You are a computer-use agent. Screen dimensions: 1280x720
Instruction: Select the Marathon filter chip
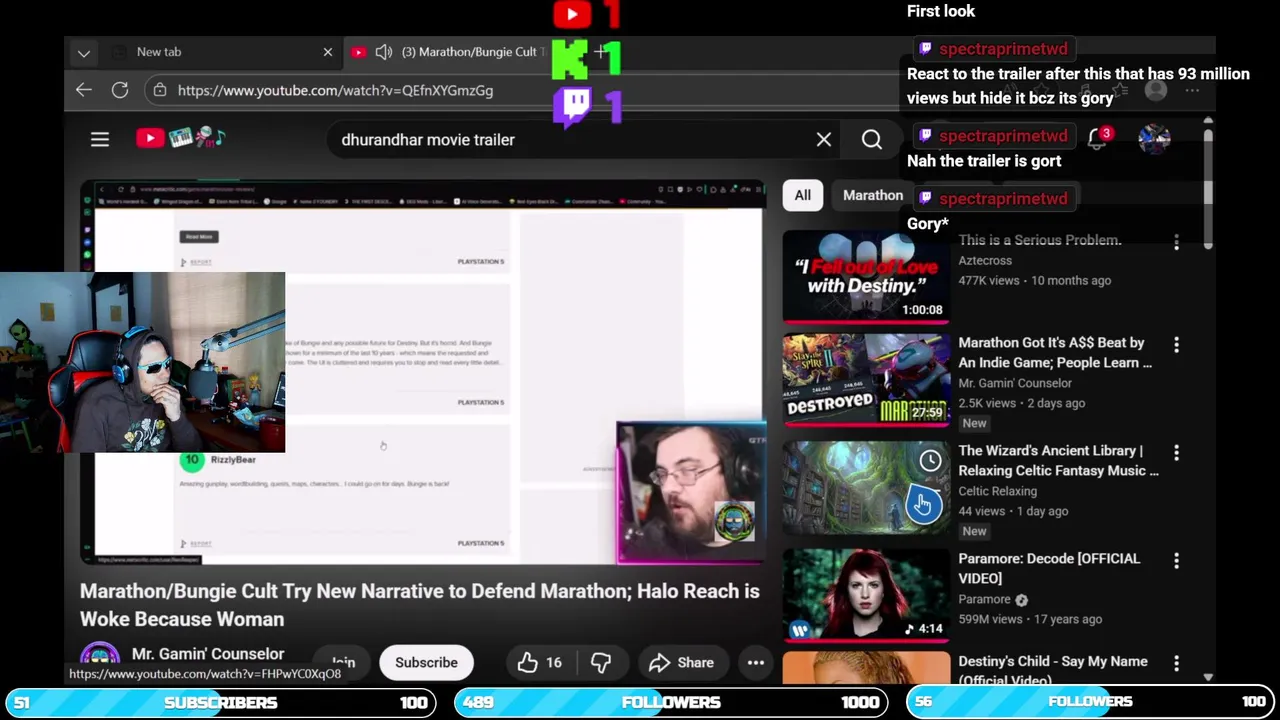click(872, 195)
